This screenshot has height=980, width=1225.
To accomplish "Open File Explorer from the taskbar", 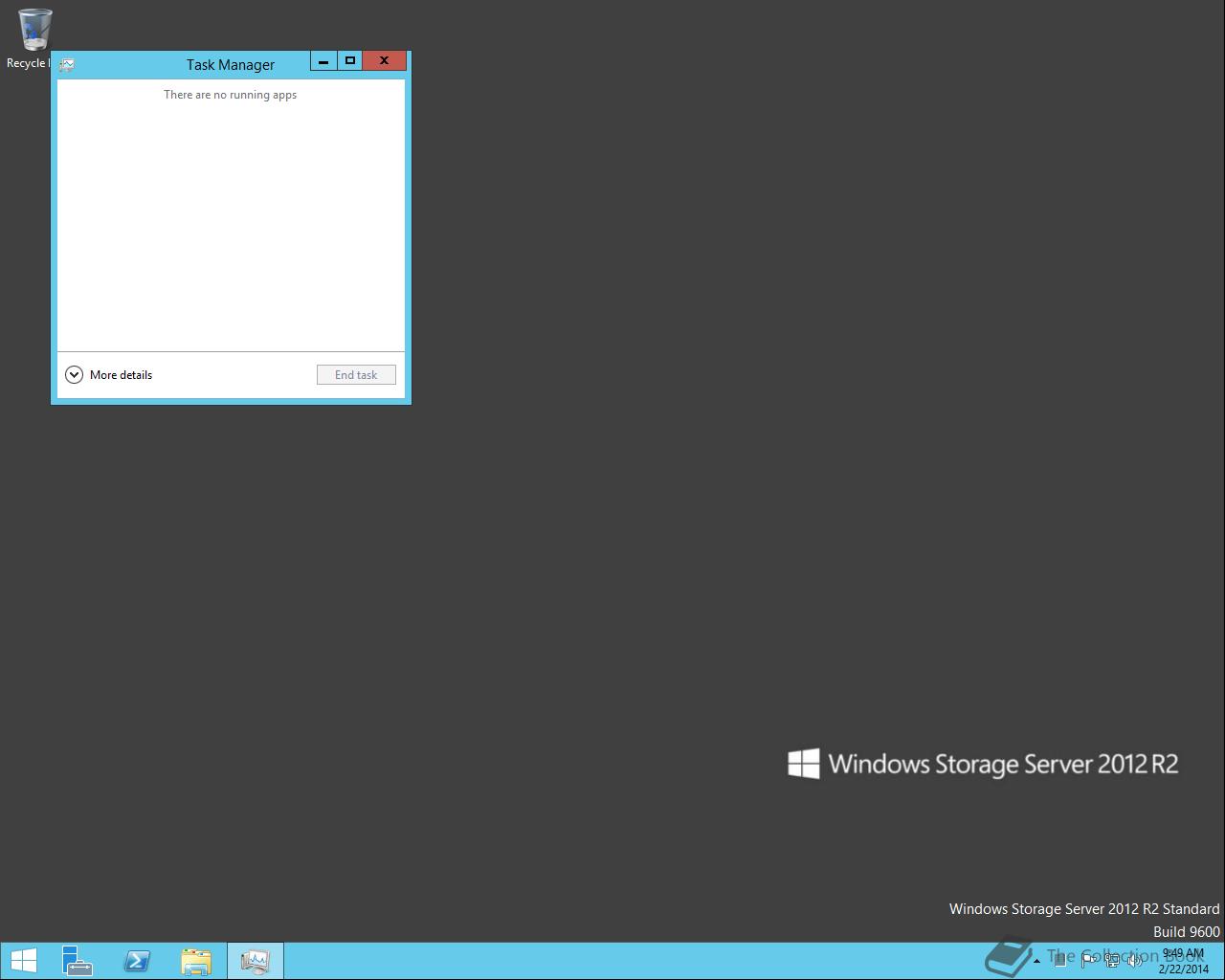I will point(196,961).
